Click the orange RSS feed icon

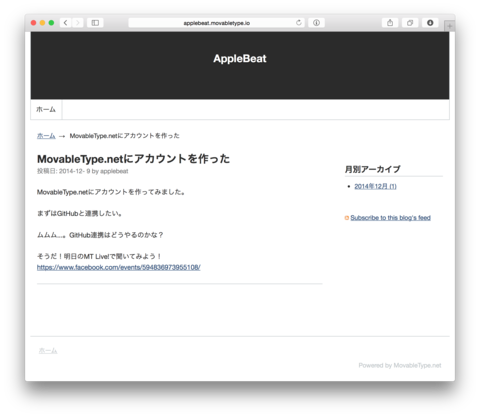pyautogui.click(x=347, y=218)
